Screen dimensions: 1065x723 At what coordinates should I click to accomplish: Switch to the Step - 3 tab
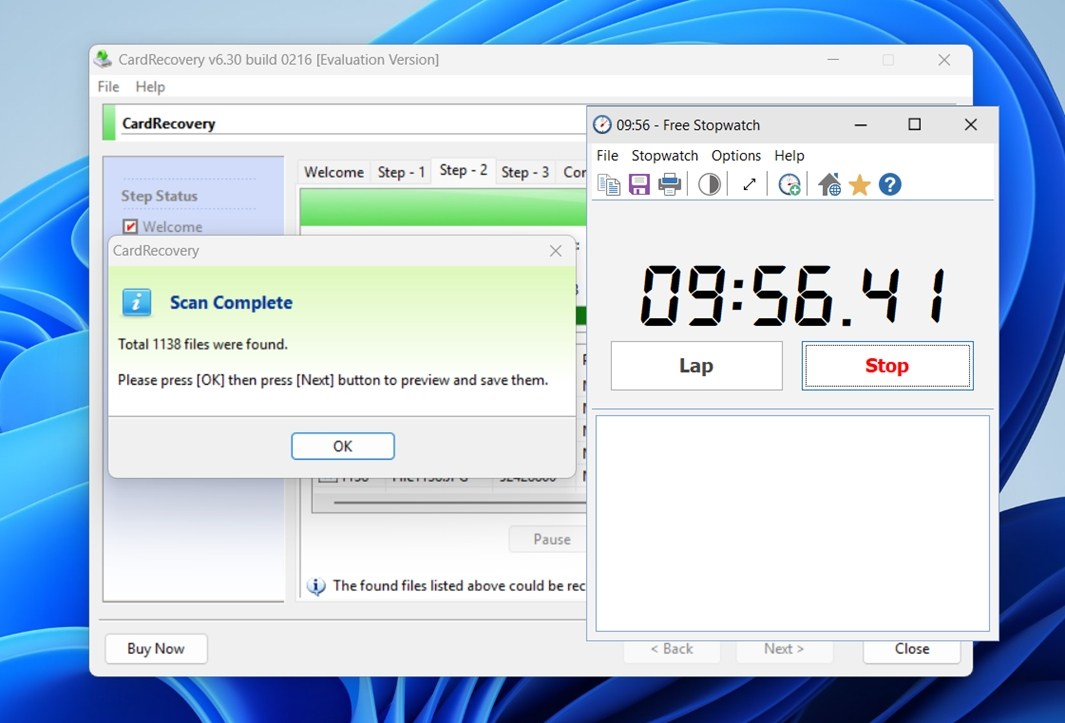click(x=525, y=171)
